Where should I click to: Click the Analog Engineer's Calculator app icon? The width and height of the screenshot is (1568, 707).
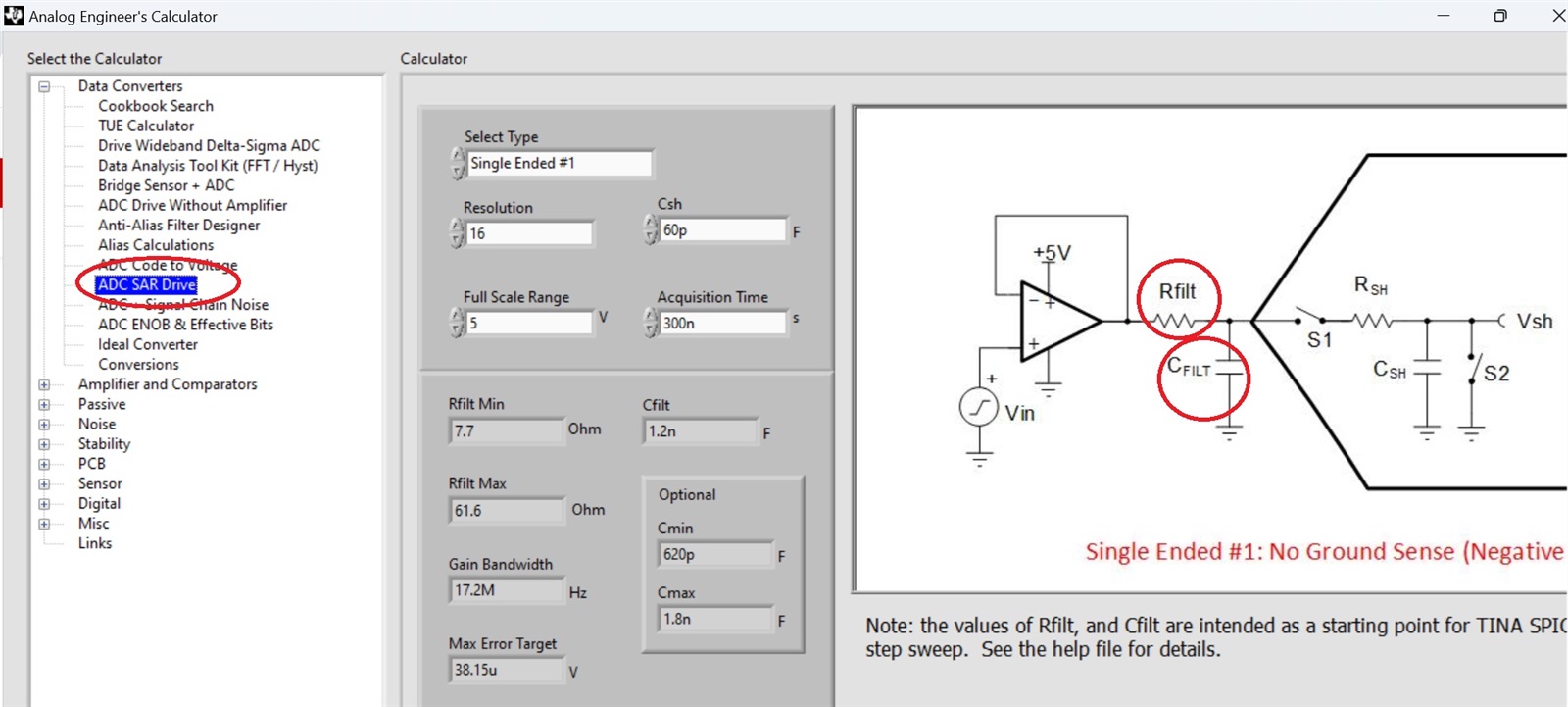tap(14, 16)
